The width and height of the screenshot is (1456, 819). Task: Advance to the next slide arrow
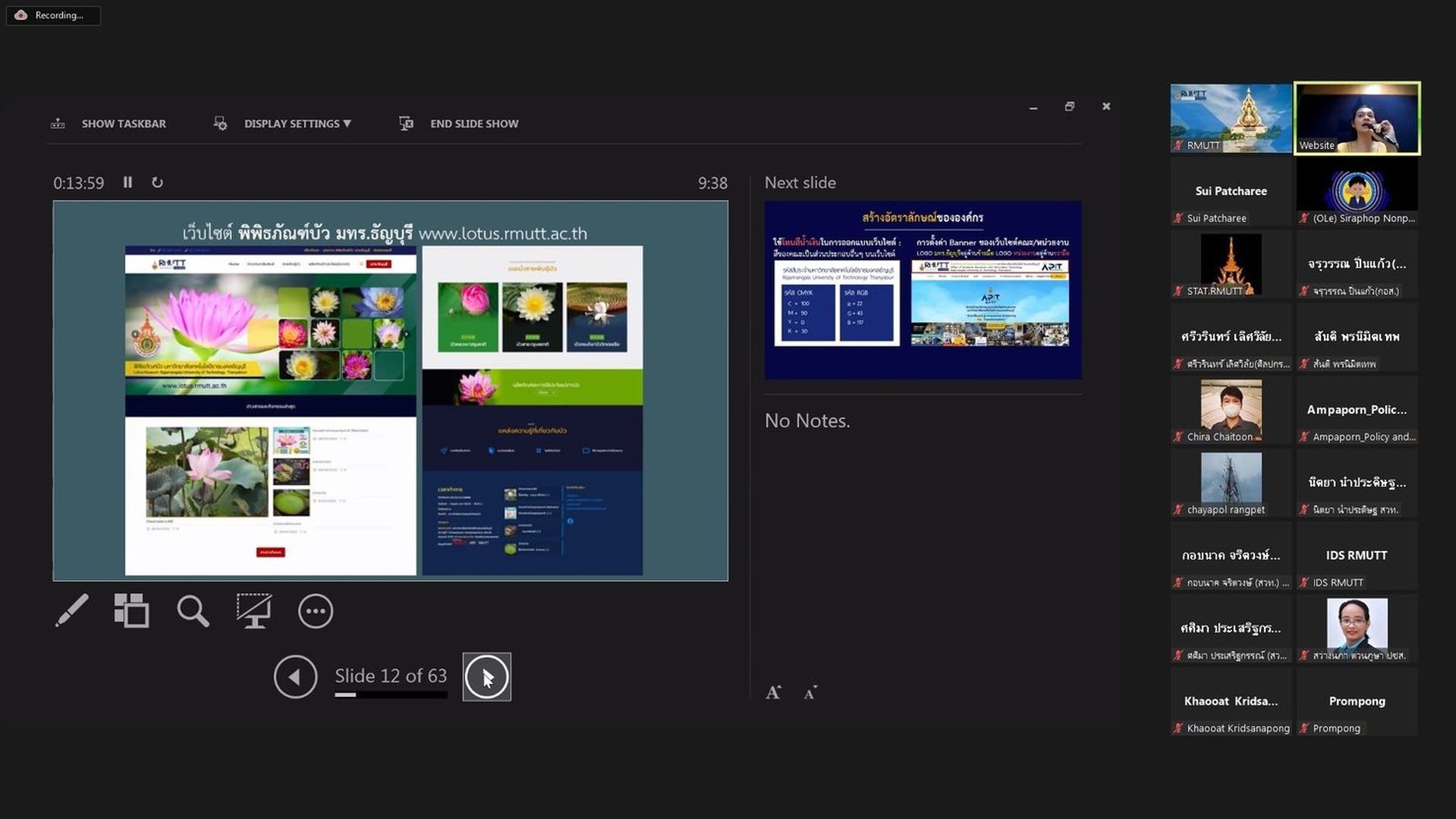(x=486, y=676)
